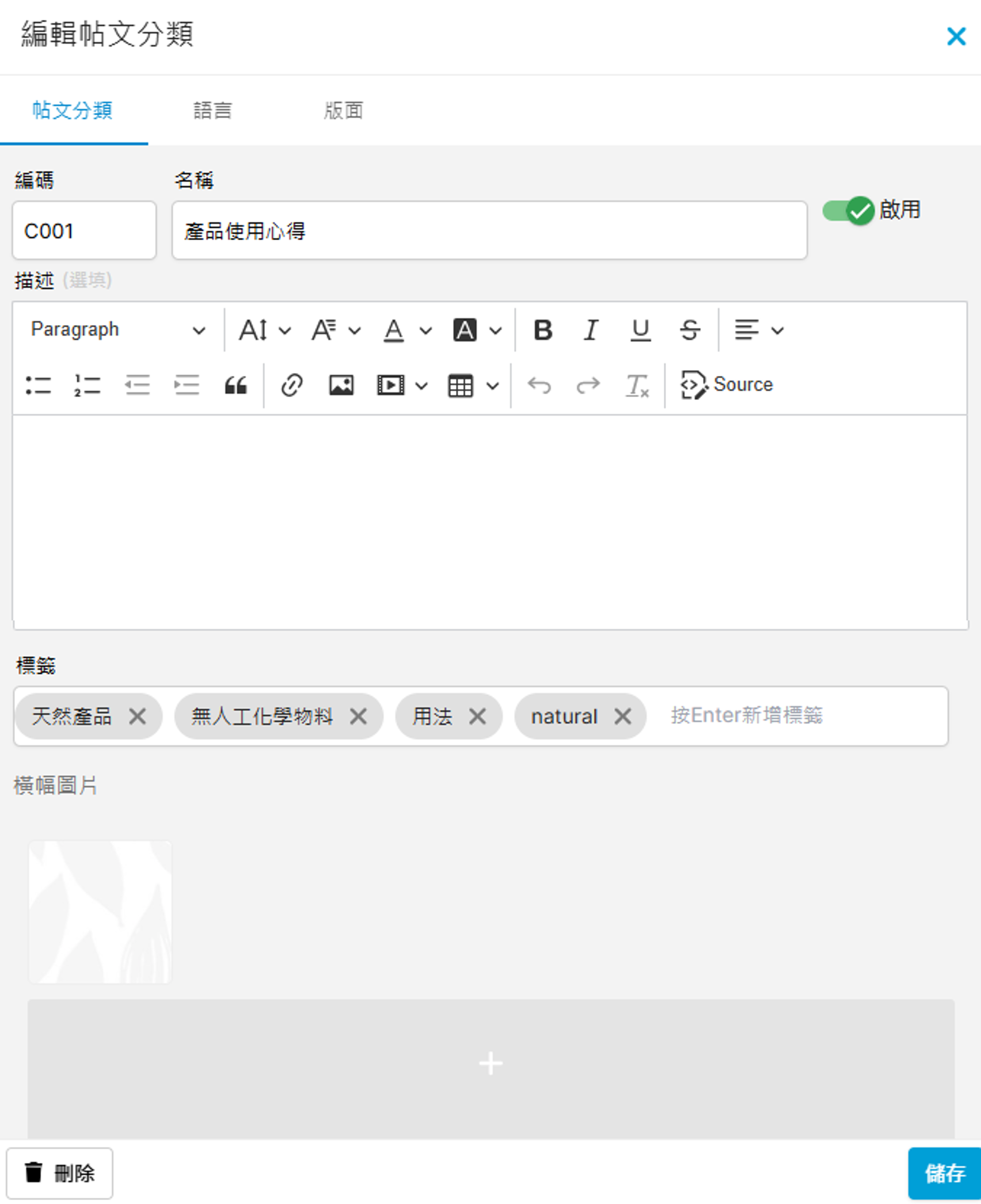
Task: Switch to the 語言 tab
Action: point(212,111)
